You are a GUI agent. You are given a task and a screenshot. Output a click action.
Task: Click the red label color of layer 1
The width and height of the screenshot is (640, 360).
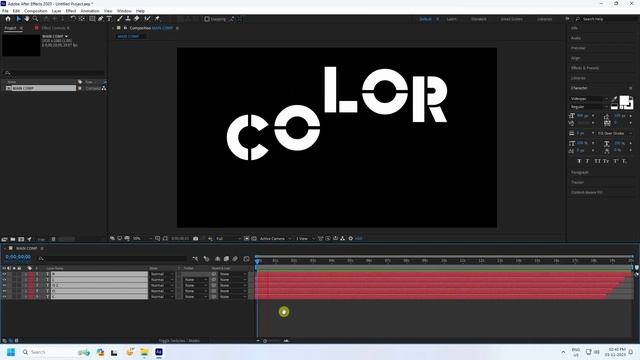point(31,274)
